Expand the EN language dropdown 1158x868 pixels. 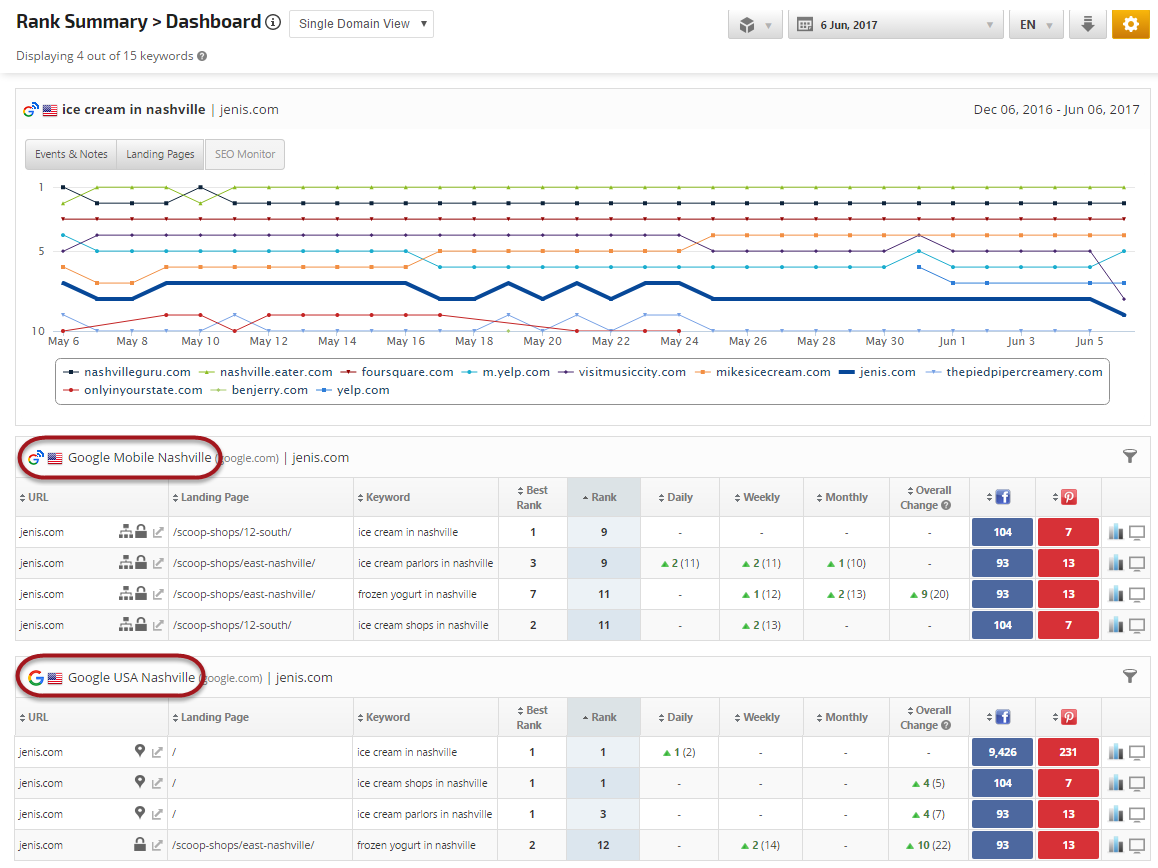click(x=1035, y=25)
